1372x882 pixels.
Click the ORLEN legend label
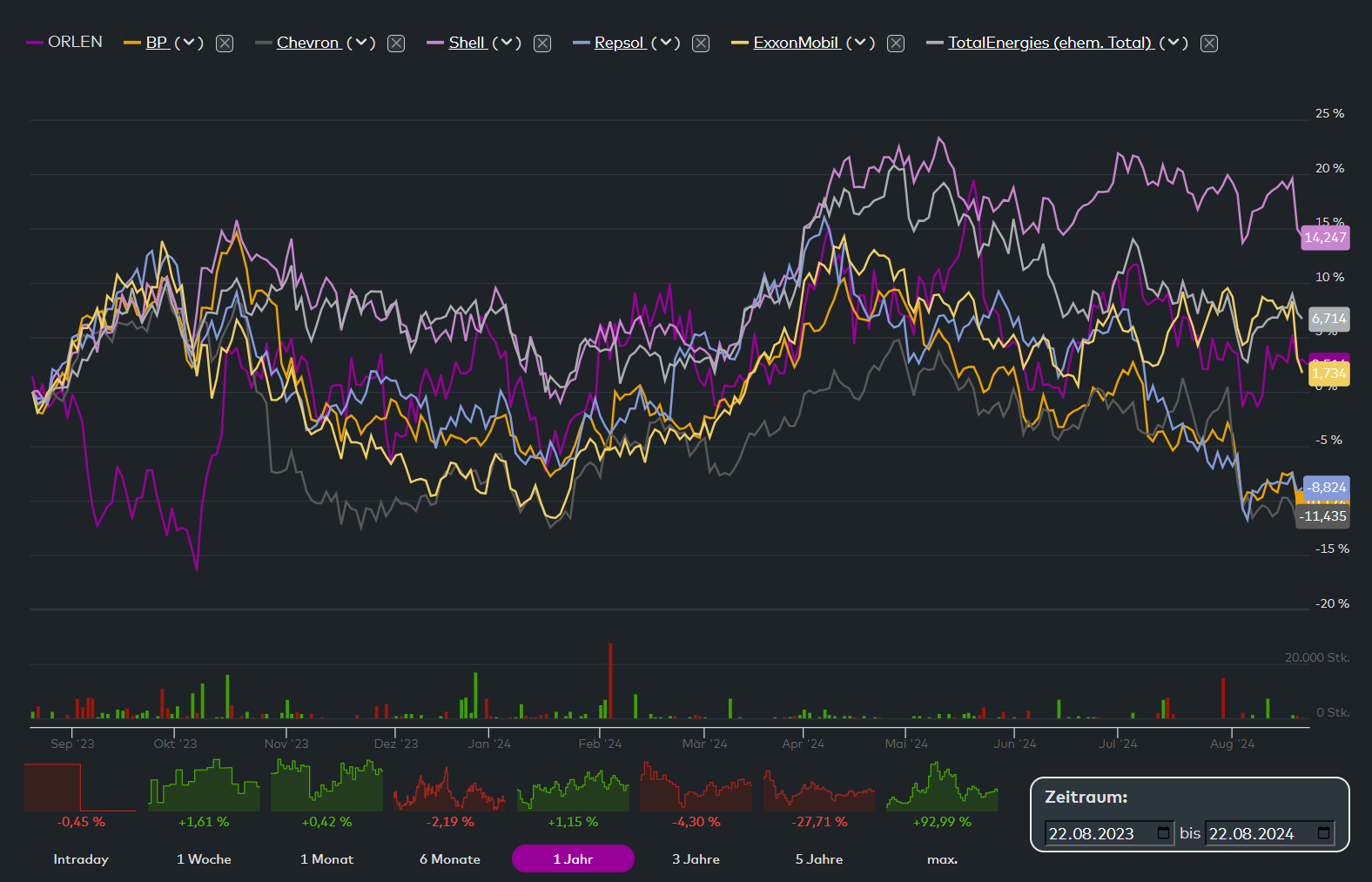[75, 42]
